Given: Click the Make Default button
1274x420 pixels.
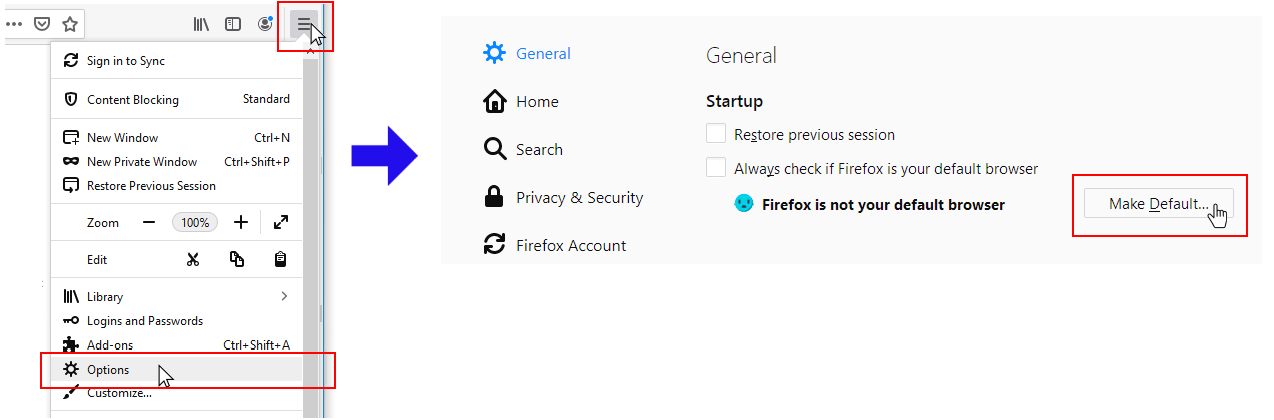Looking at the screenshot, I should tap(1158, 204).
